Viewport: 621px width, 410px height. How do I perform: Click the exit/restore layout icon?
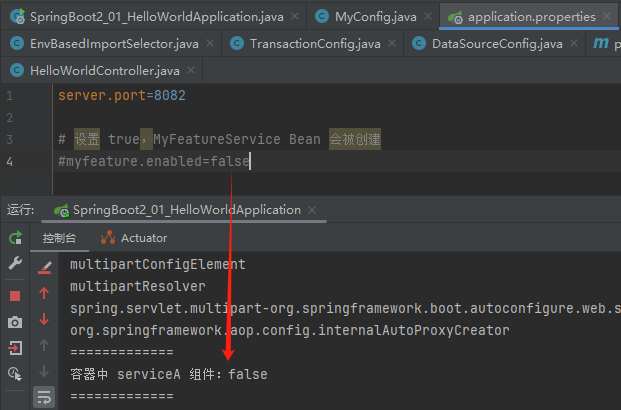[15, 348]
